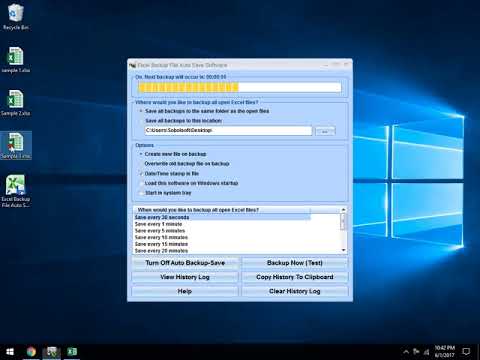Open the network flag tray icon
Image resolution: width=480 pixels, height=360 pixels.
pos(416,351)
